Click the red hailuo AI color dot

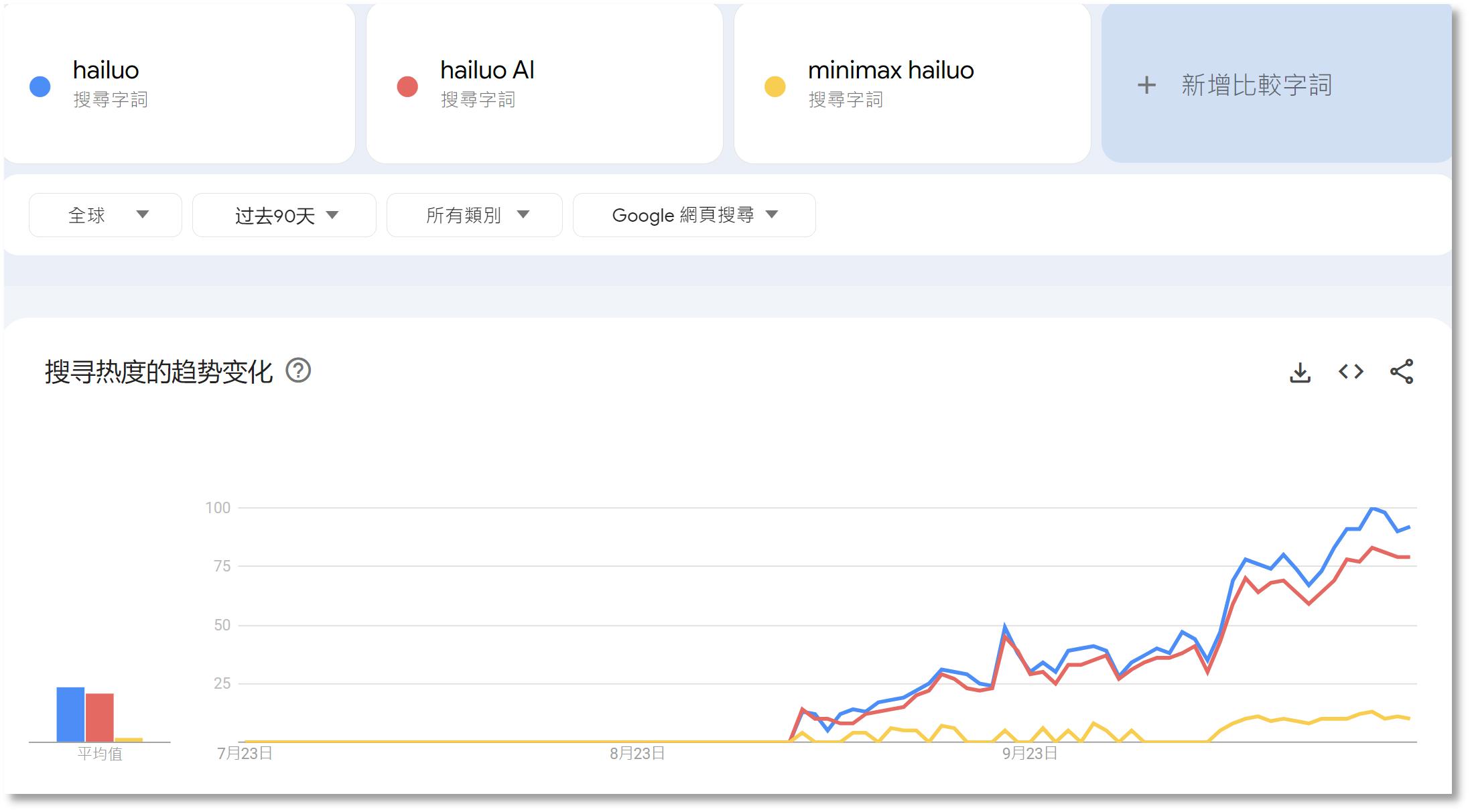[407, 86]
